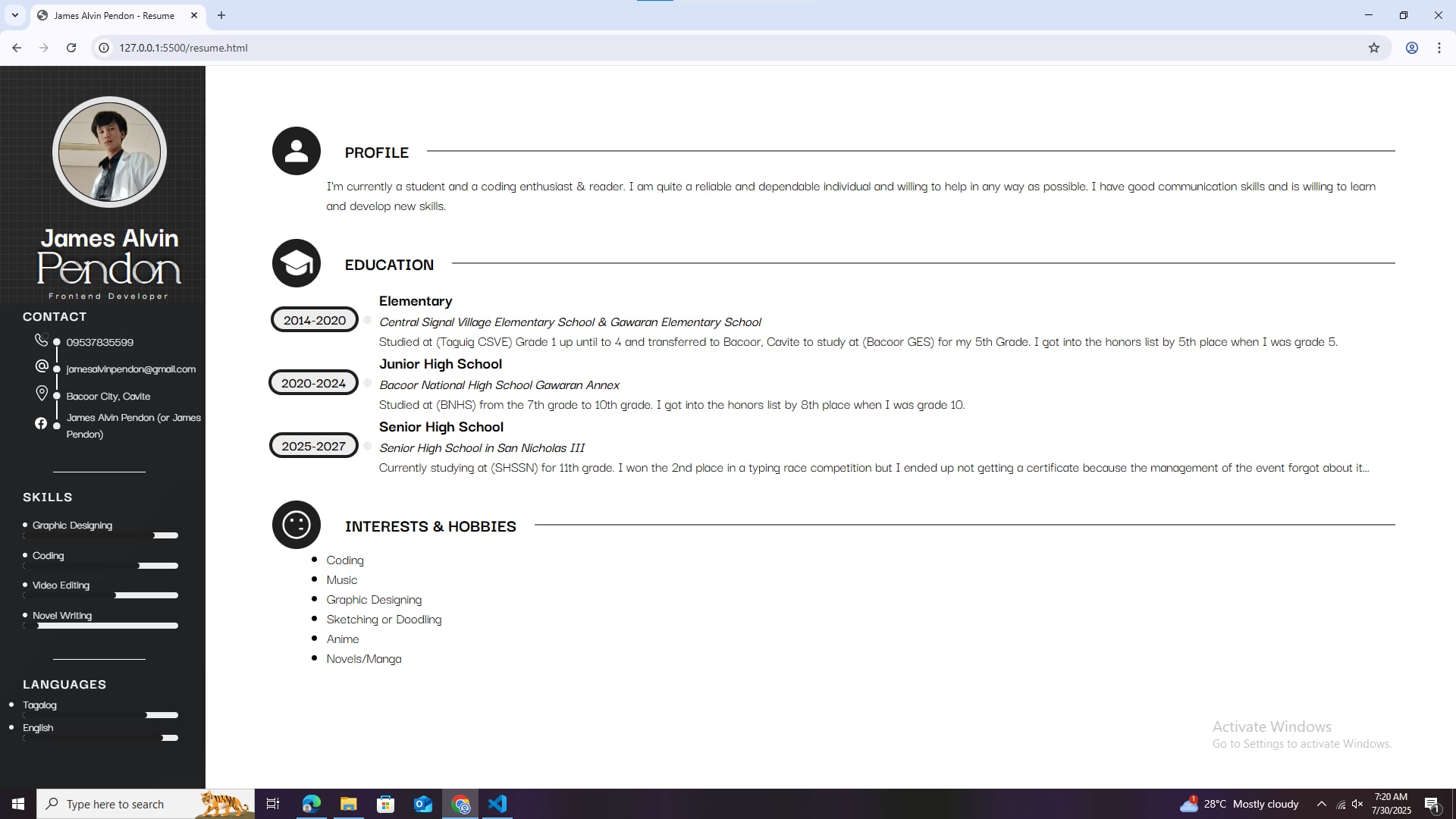Click the email @ icon in the sidebar

tap(42, 366)
